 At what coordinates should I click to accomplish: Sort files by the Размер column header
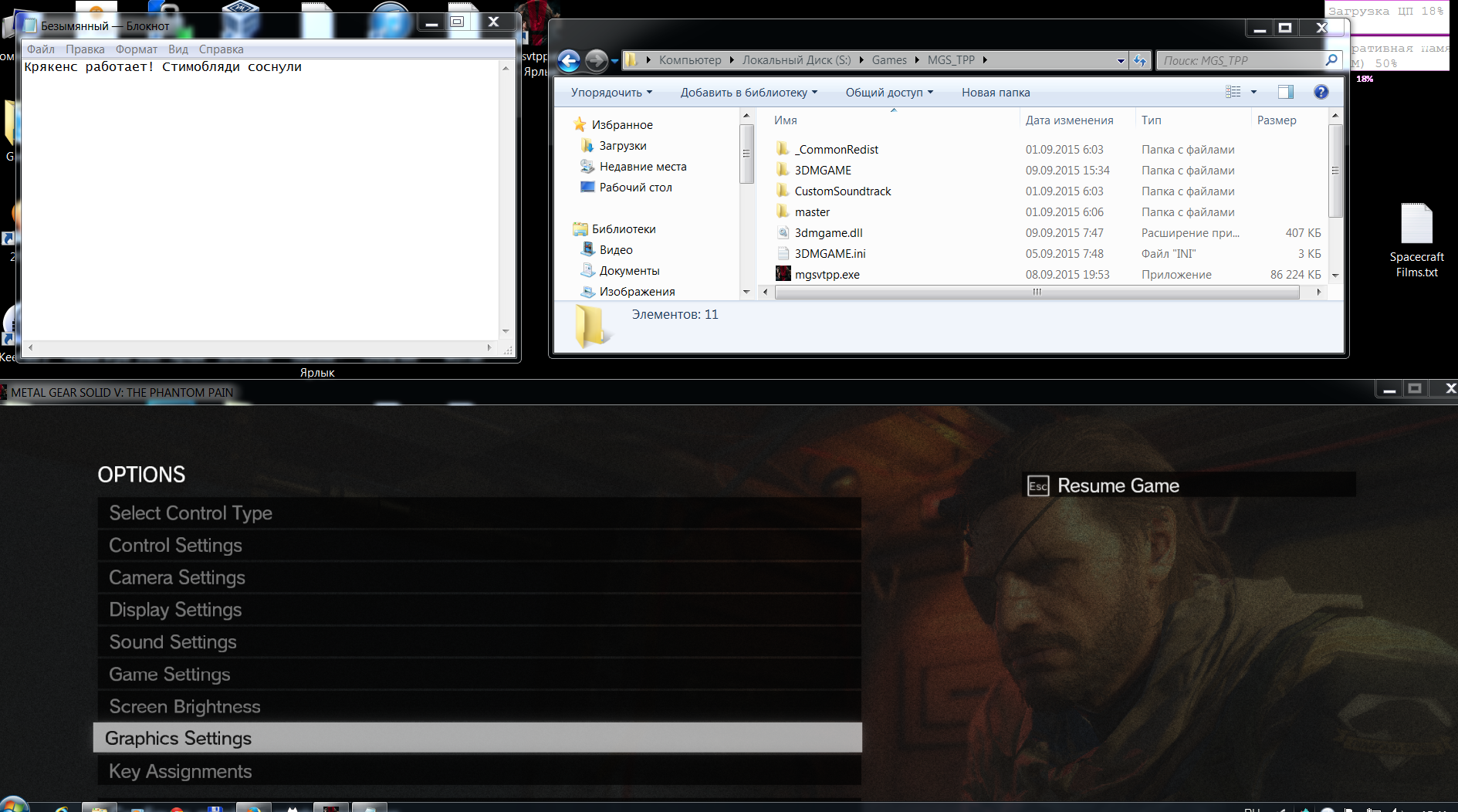tap(1289, 120)
